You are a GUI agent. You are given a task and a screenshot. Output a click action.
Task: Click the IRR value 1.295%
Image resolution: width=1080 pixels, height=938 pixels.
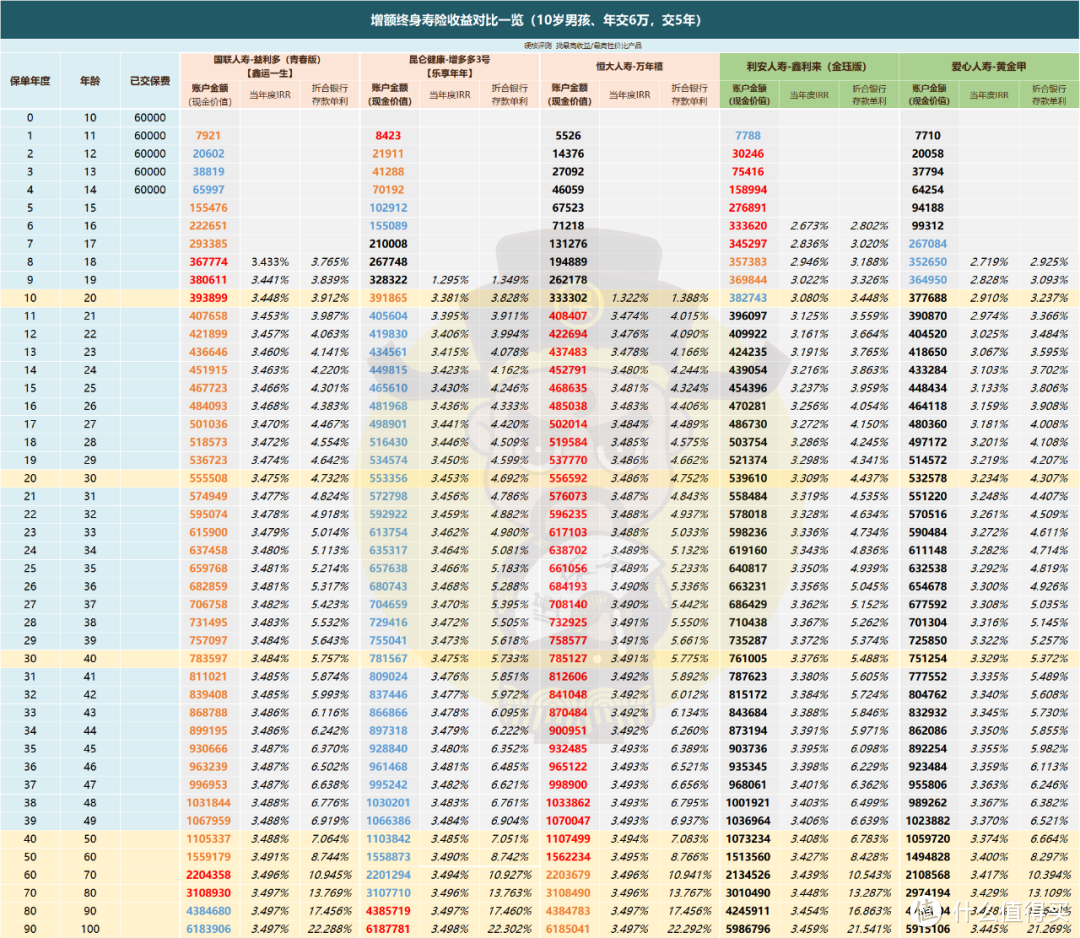point(449,280)
